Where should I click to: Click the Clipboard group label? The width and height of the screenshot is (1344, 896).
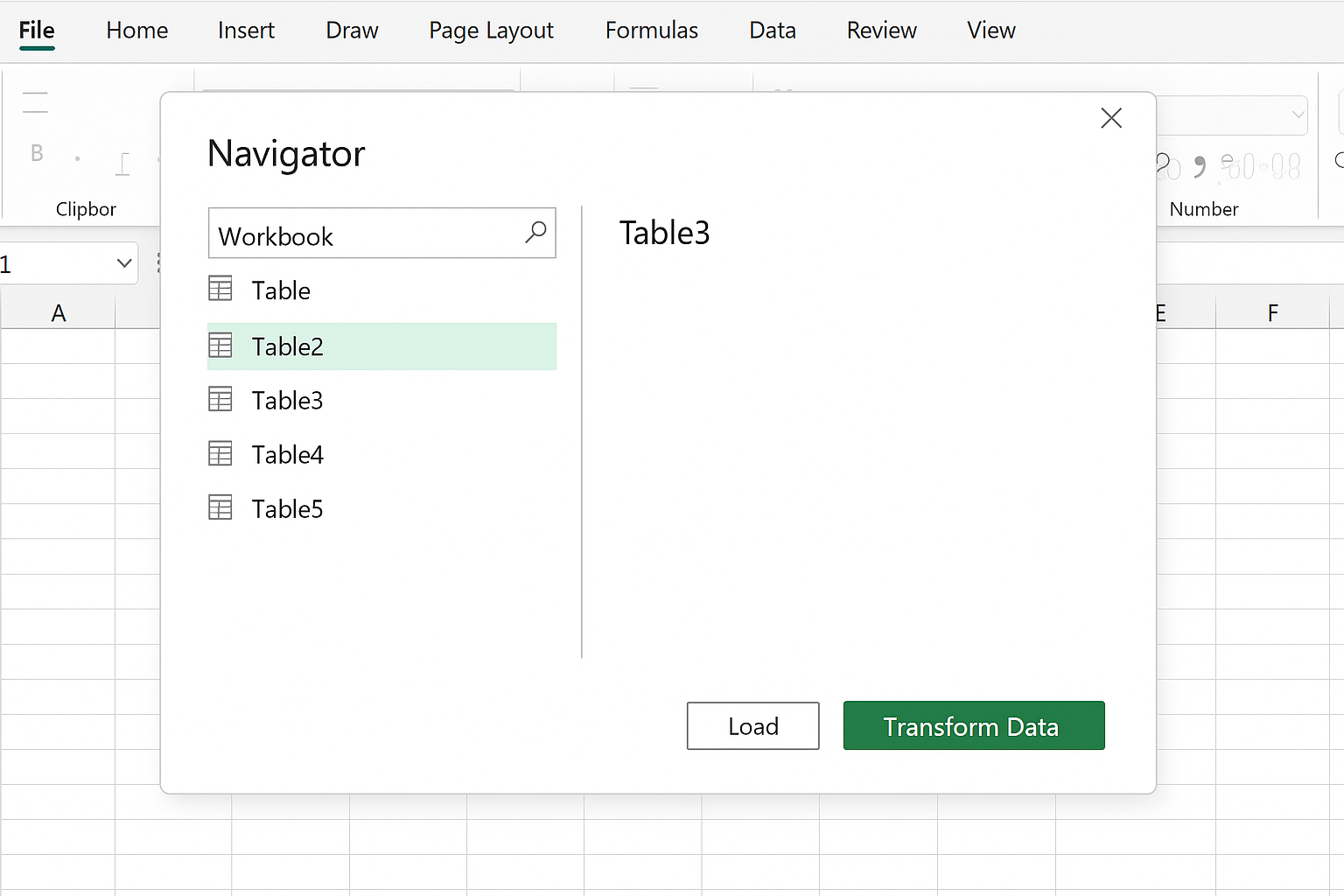(86, 209)
